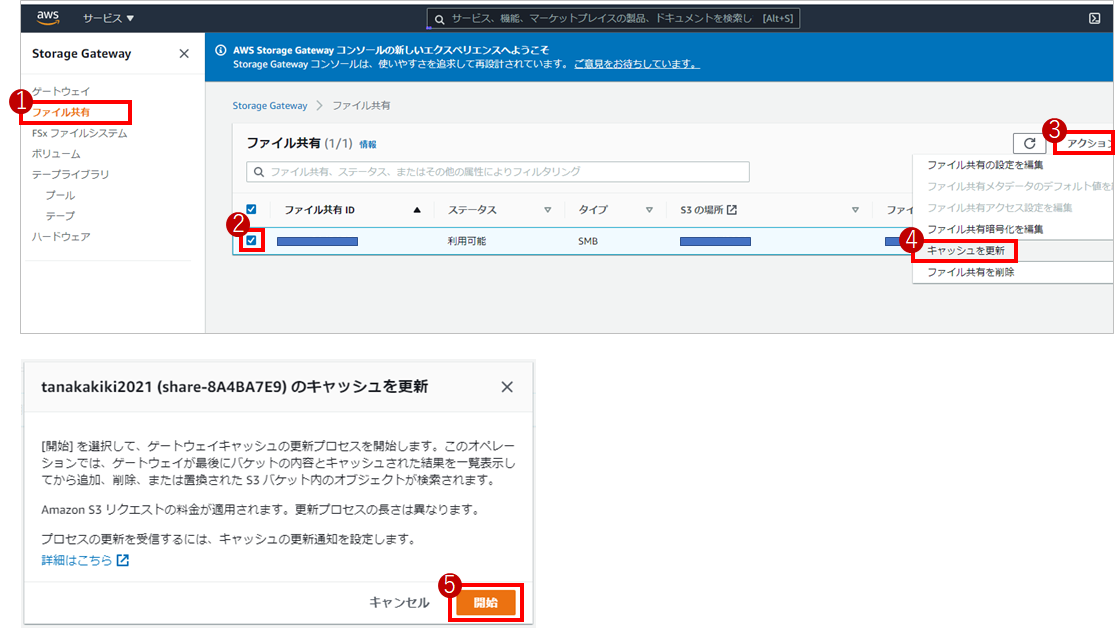This screenshot has width=1115, height=628.
Task: Sort the ステータス column
Action: coord(548,210)
